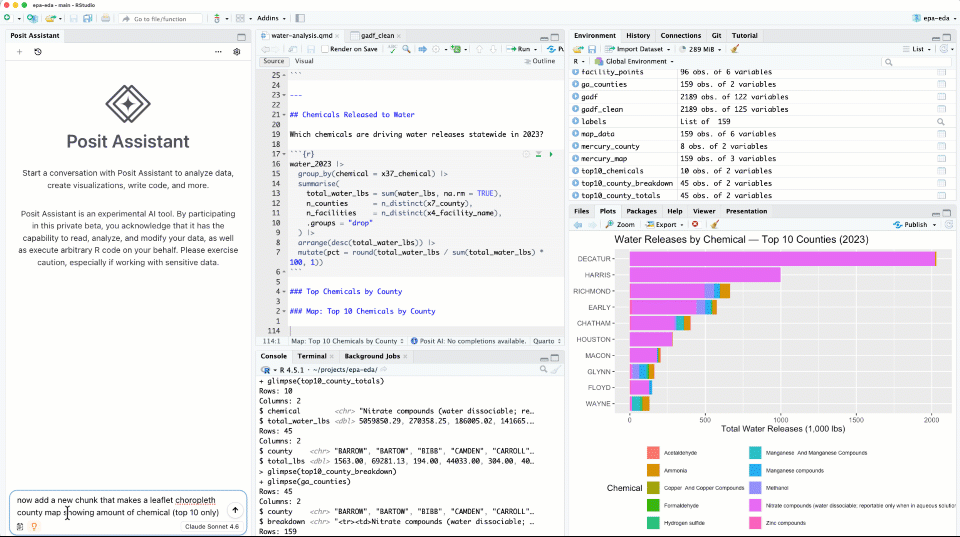Open the Quarto file type dropdown in status bar
The image size is (960, 537).
(547, 342)
